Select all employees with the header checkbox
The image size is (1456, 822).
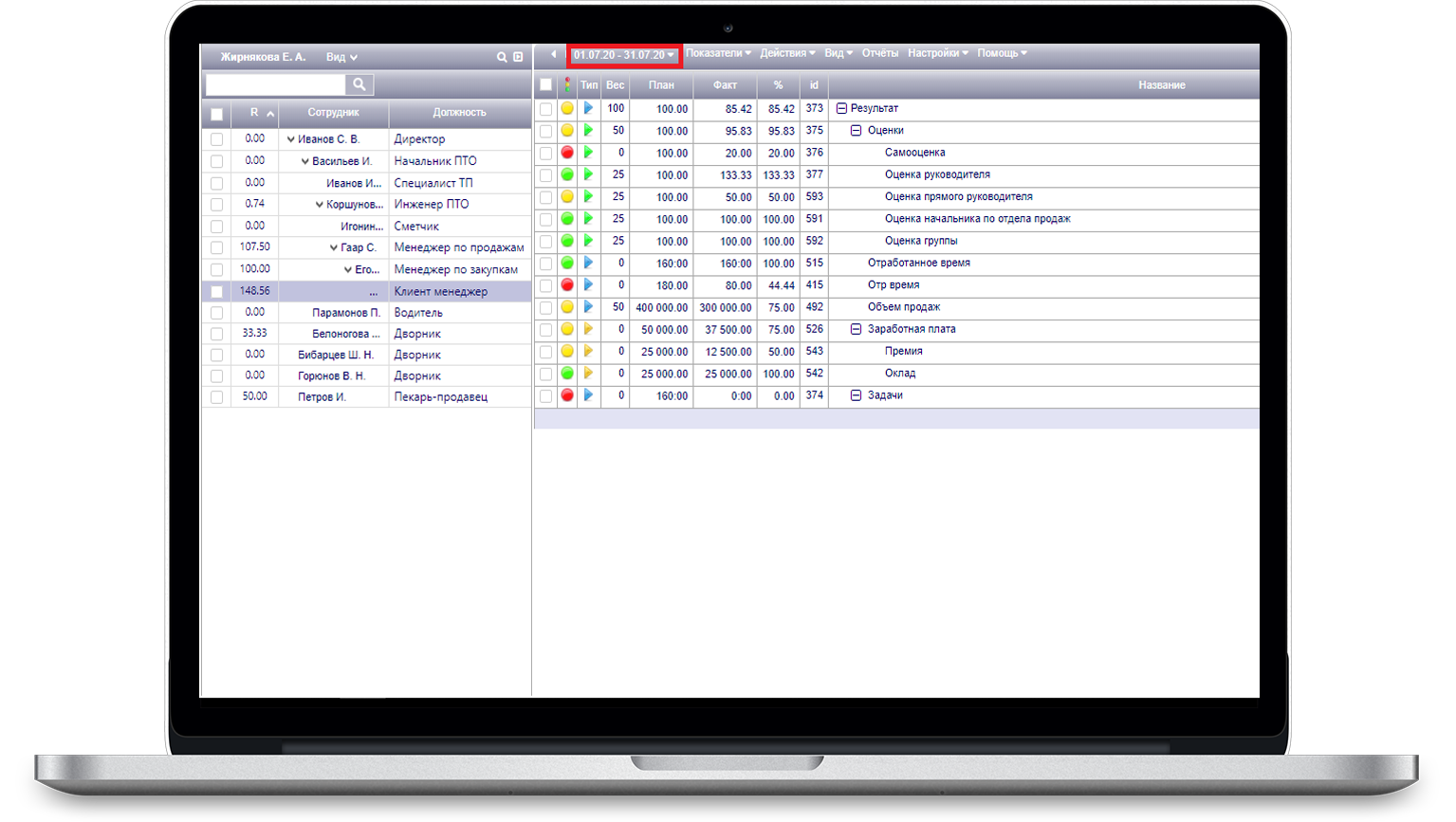tap(216, 114)
